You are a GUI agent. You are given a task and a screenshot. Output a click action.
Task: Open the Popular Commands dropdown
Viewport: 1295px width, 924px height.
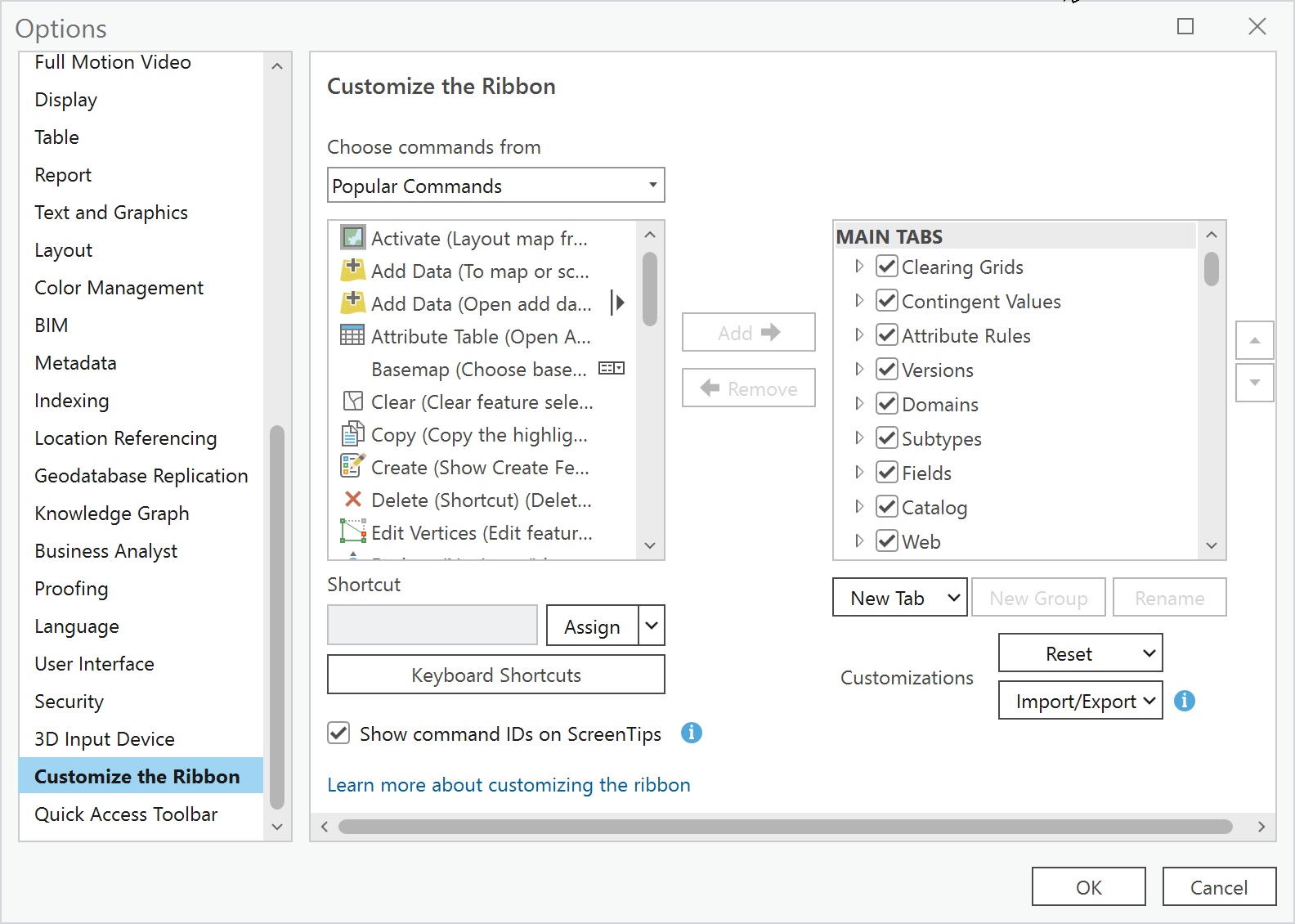[x=495, y=186]
